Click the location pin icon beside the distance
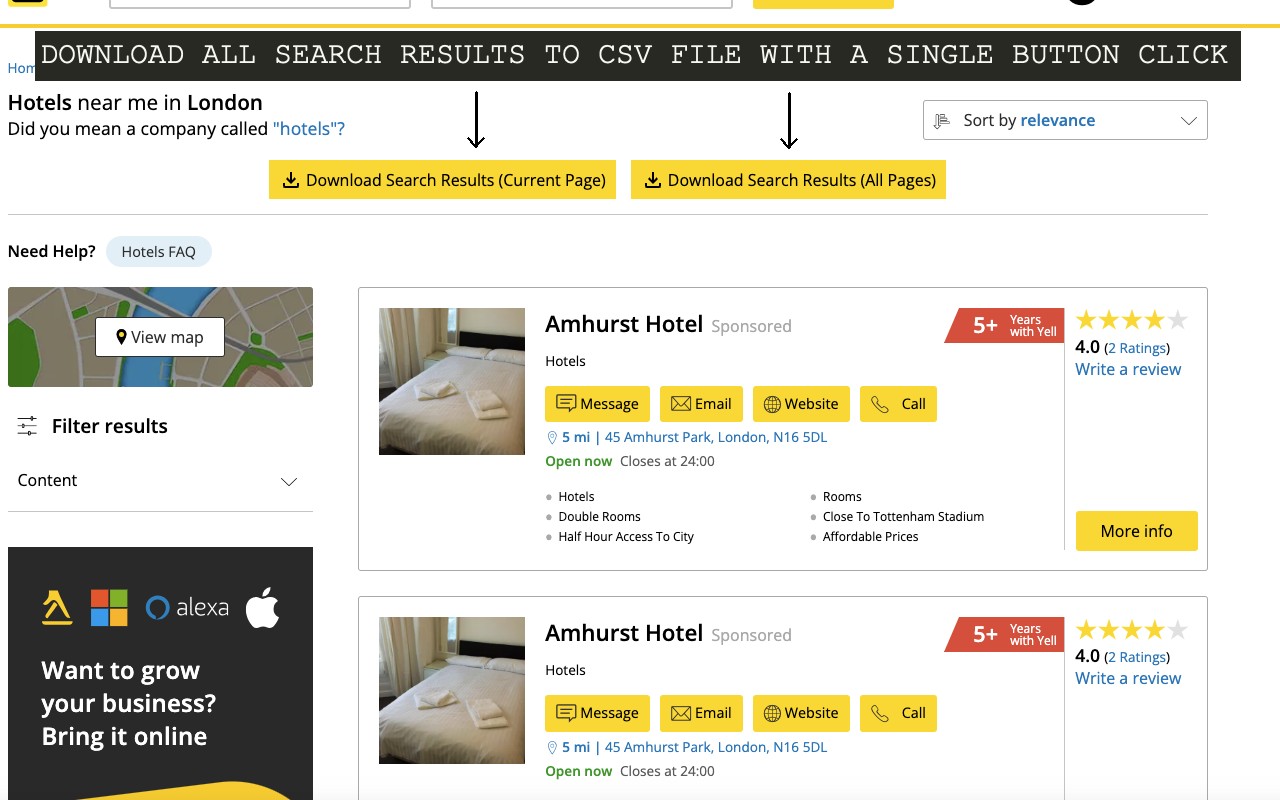1280x800 pixels. pos(551,437)
